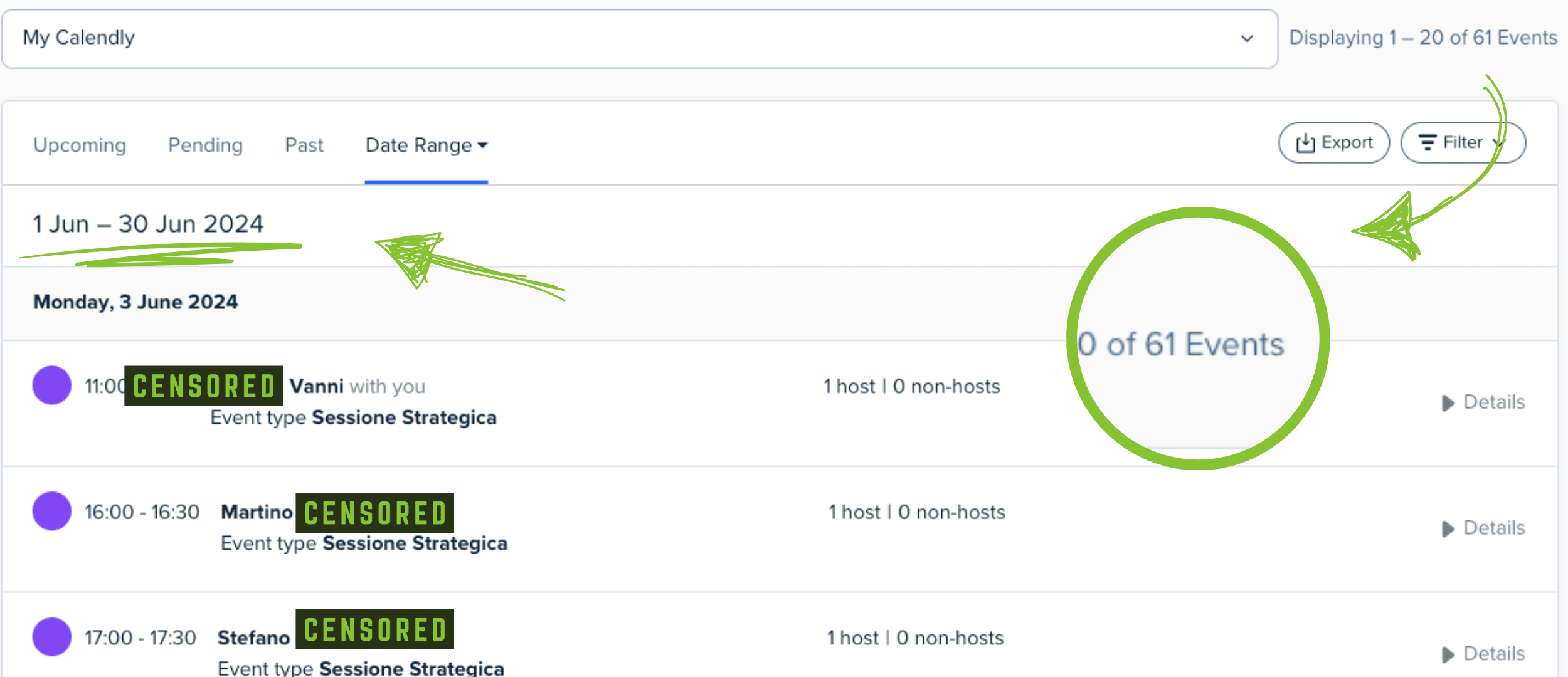Click Sessione Strategica under Martino's event

click(415, 543)
